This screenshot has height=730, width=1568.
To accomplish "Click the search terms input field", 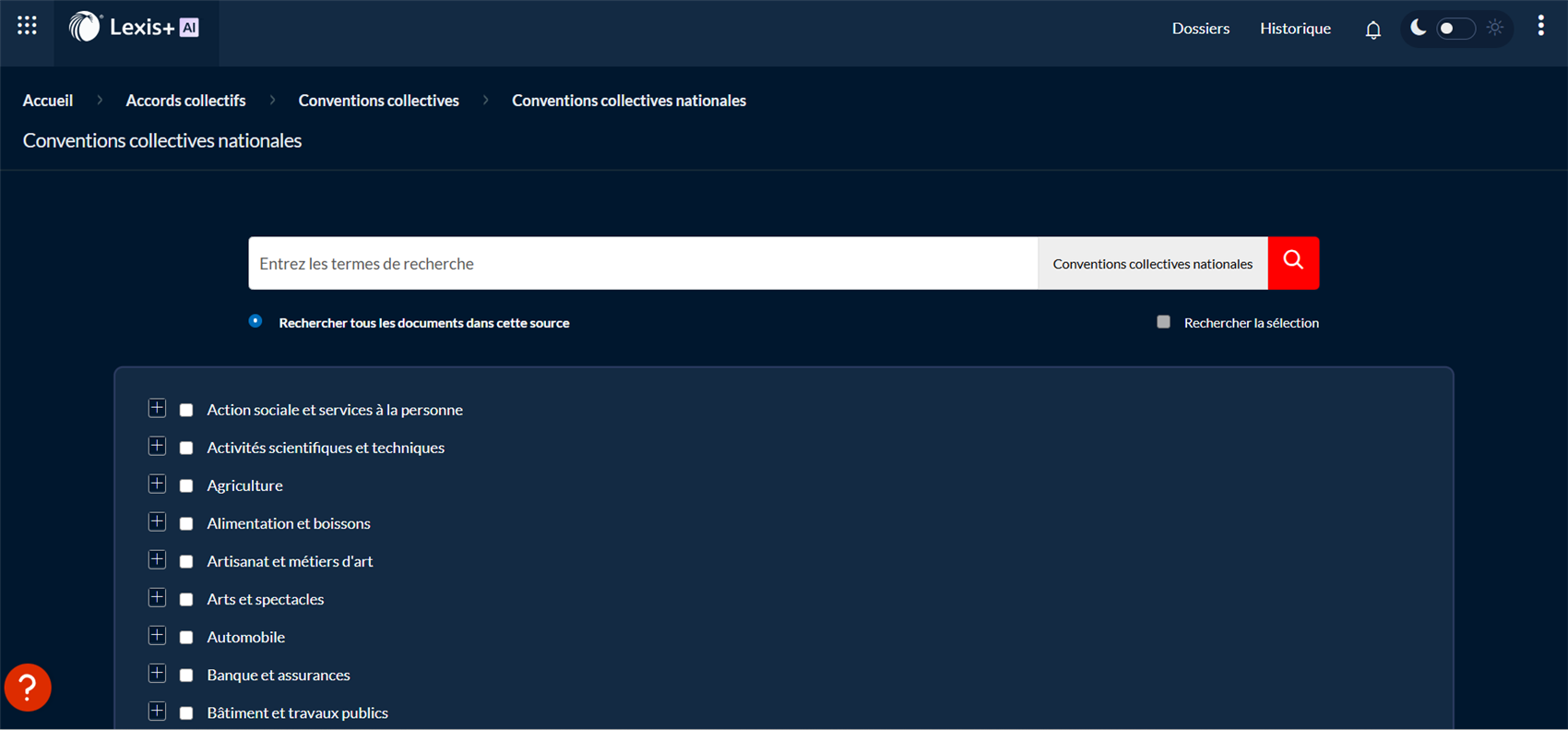I will click(642, 263).
